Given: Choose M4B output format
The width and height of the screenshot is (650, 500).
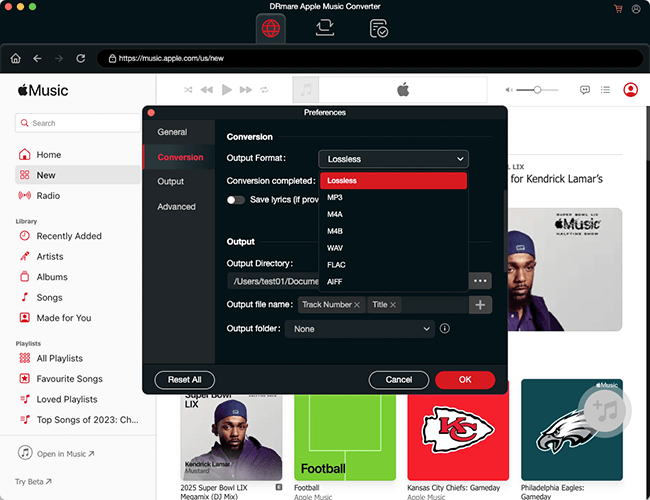Looking at the screenshot, I should [x=393, y=231].
